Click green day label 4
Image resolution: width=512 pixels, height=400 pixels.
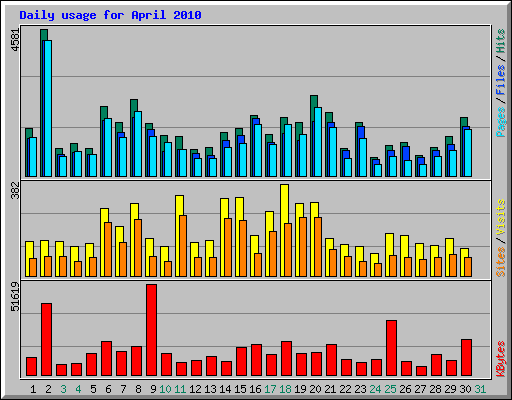coord(78,389)
